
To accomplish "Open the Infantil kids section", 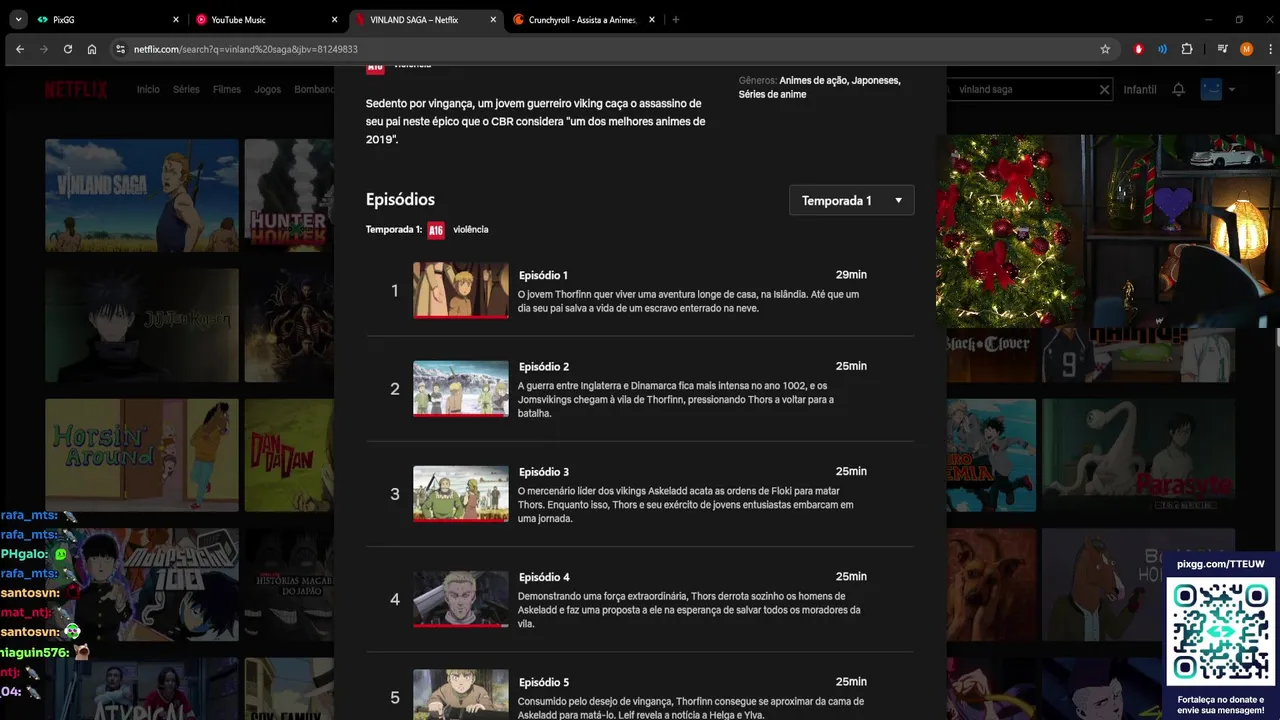I will tap(1140, 89).
